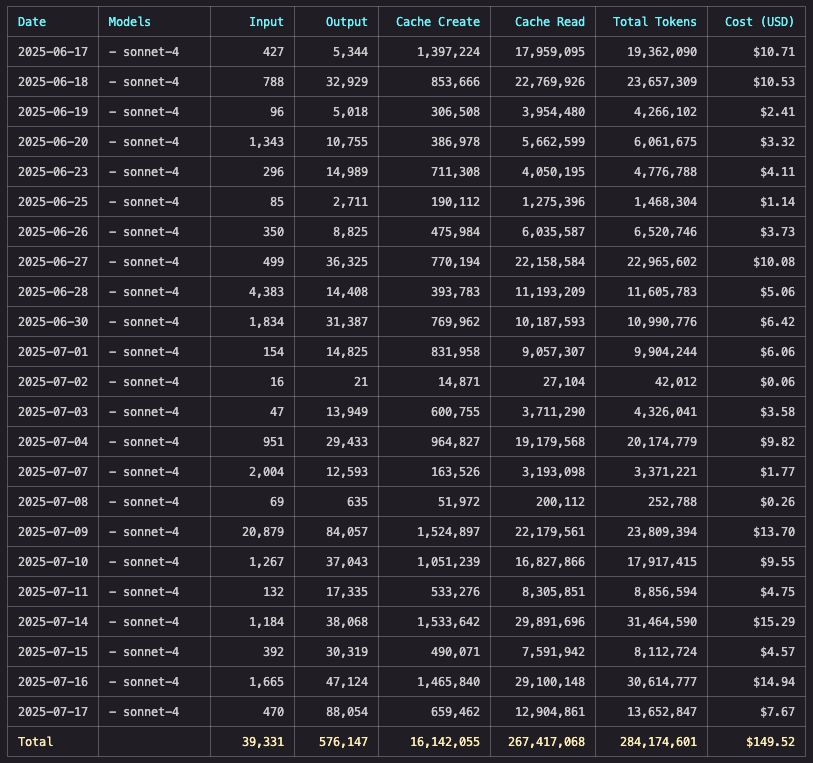The width and height of the screenshot is (813, 763).
Task: Click the date 2025-06-30
Action: pyautogui.click(x=53, y=322)
